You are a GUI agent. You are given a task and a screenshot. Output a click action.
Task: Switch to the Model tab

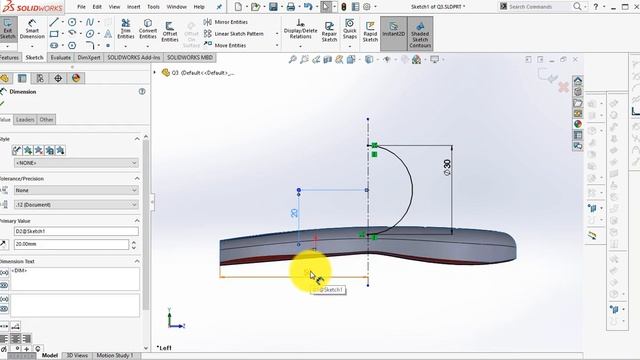click(x=50, y=356)
